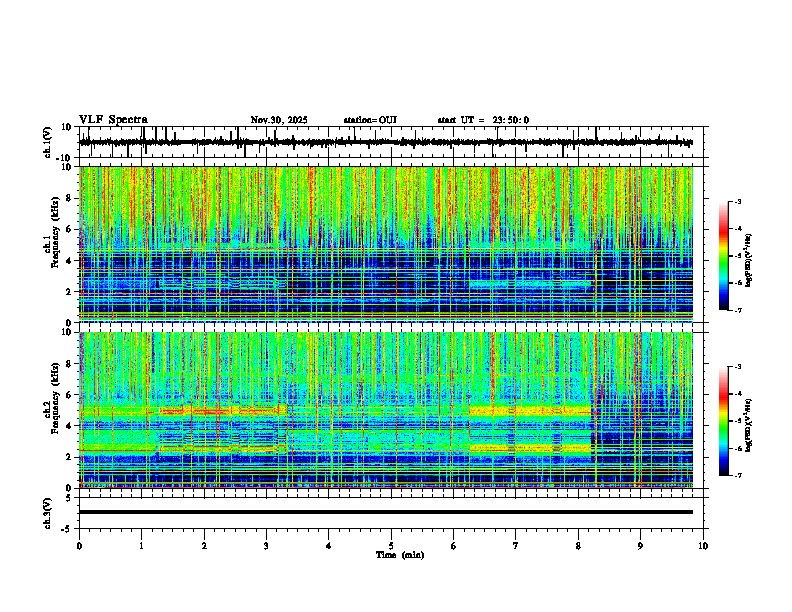Click time axis tick label '10'
Image resolution: width=792 pixels, height=612 pixels.
click(x=703, y=546)
